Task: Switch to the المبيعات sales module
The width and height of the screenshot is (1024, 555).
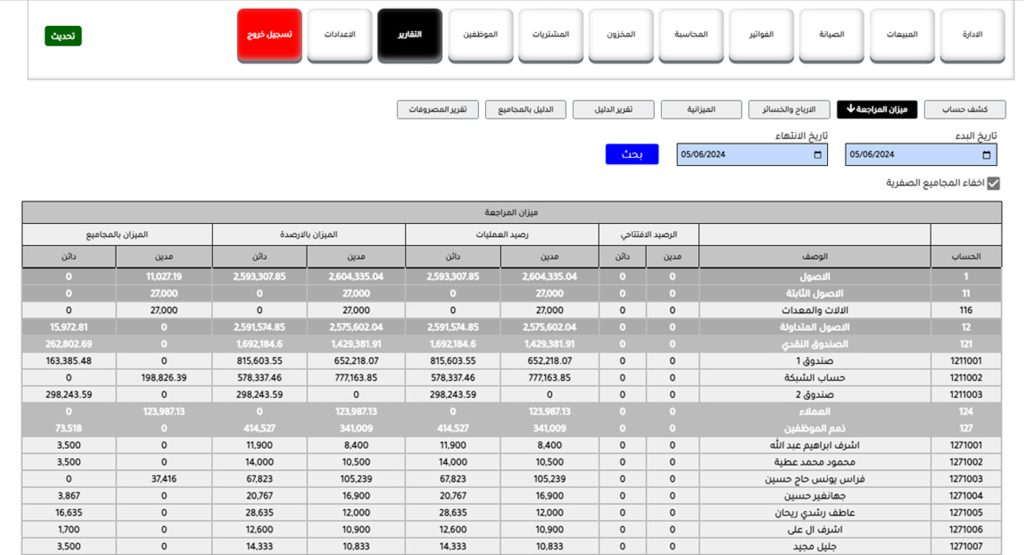Action: click(901, 35)
